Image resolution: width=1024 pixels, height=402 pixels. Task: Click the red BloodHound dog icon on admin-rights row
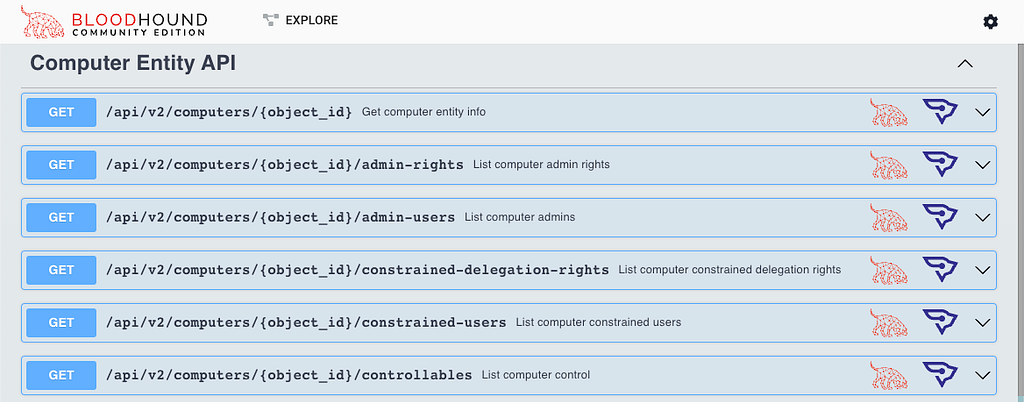[x=889, y=165]
